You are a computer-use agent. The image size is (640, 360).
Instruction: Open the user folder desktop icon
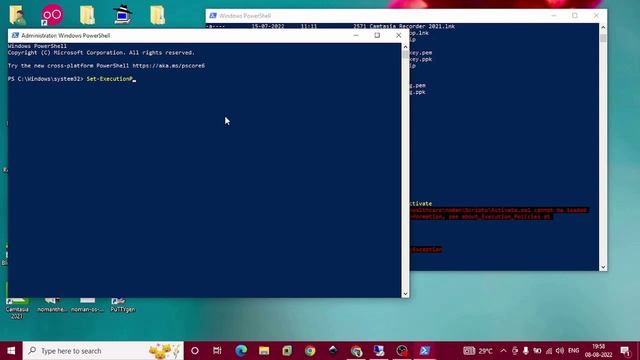coord(18,15)
